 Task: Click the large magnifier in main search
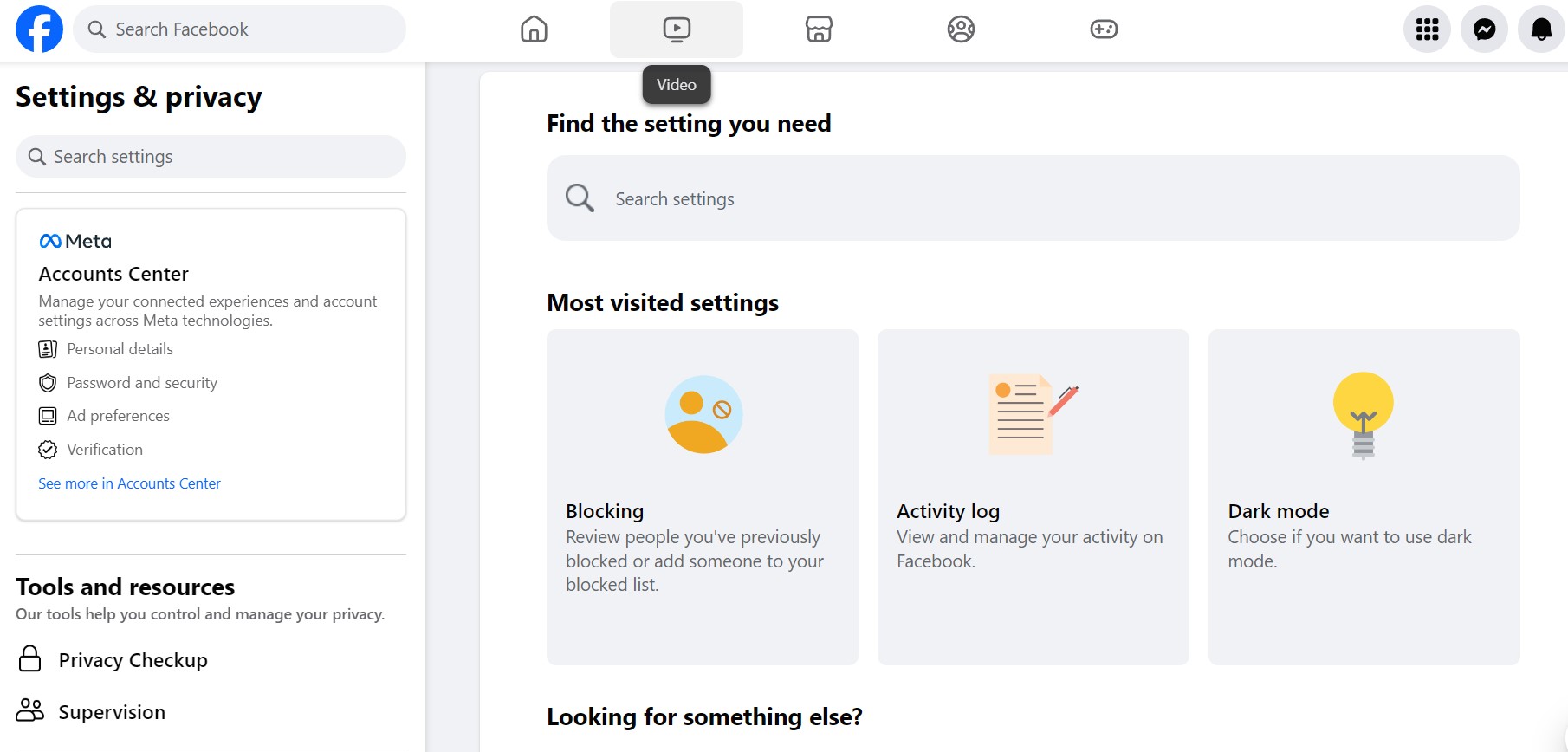(580, 198)
